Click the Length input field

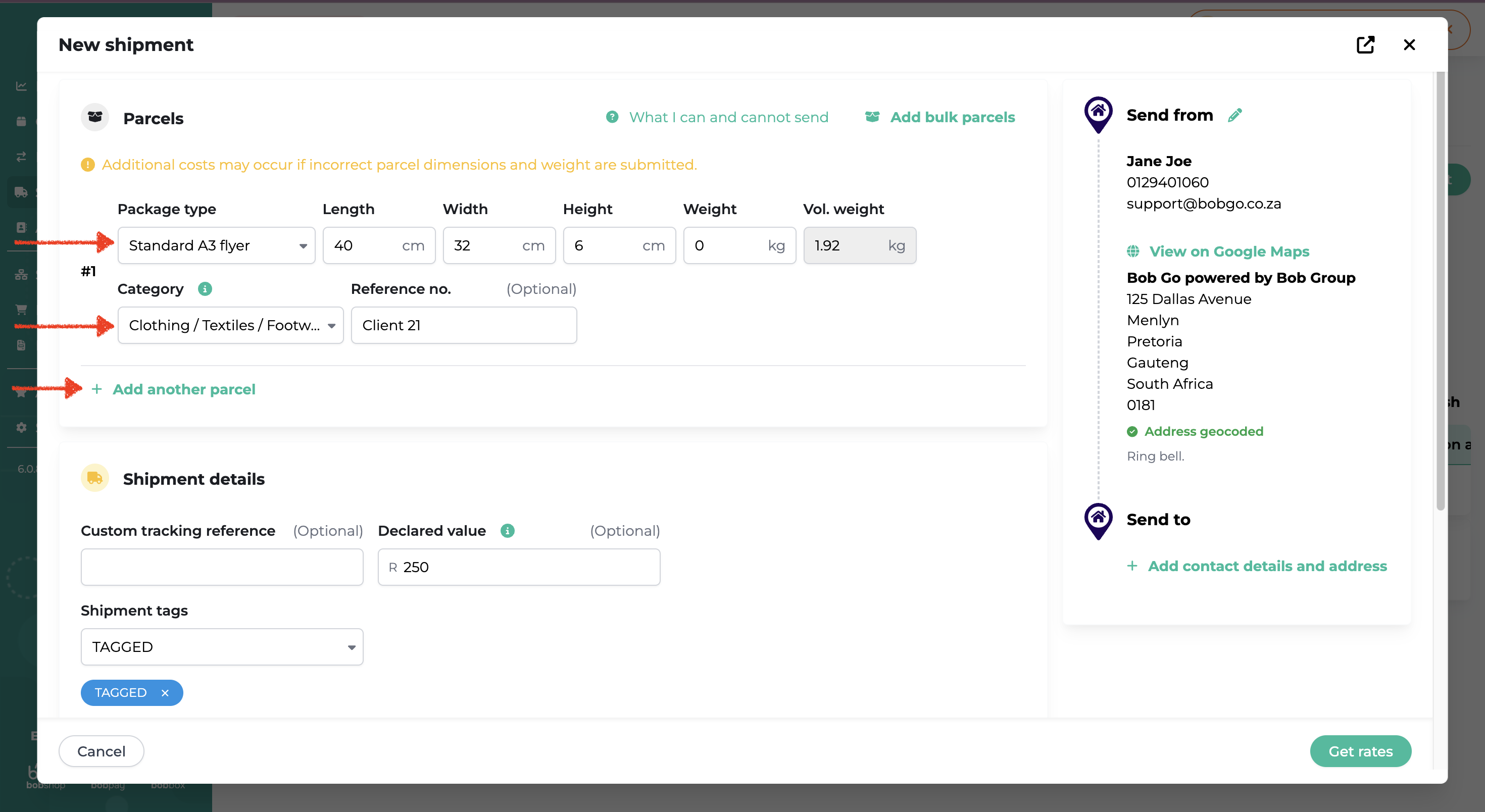pyautogui.click(x=379, y=245)
